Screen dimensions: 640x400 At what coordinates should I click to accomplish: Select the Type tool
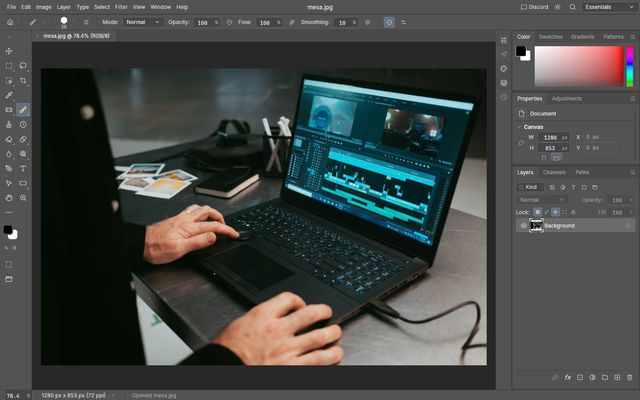coord(23,169)
